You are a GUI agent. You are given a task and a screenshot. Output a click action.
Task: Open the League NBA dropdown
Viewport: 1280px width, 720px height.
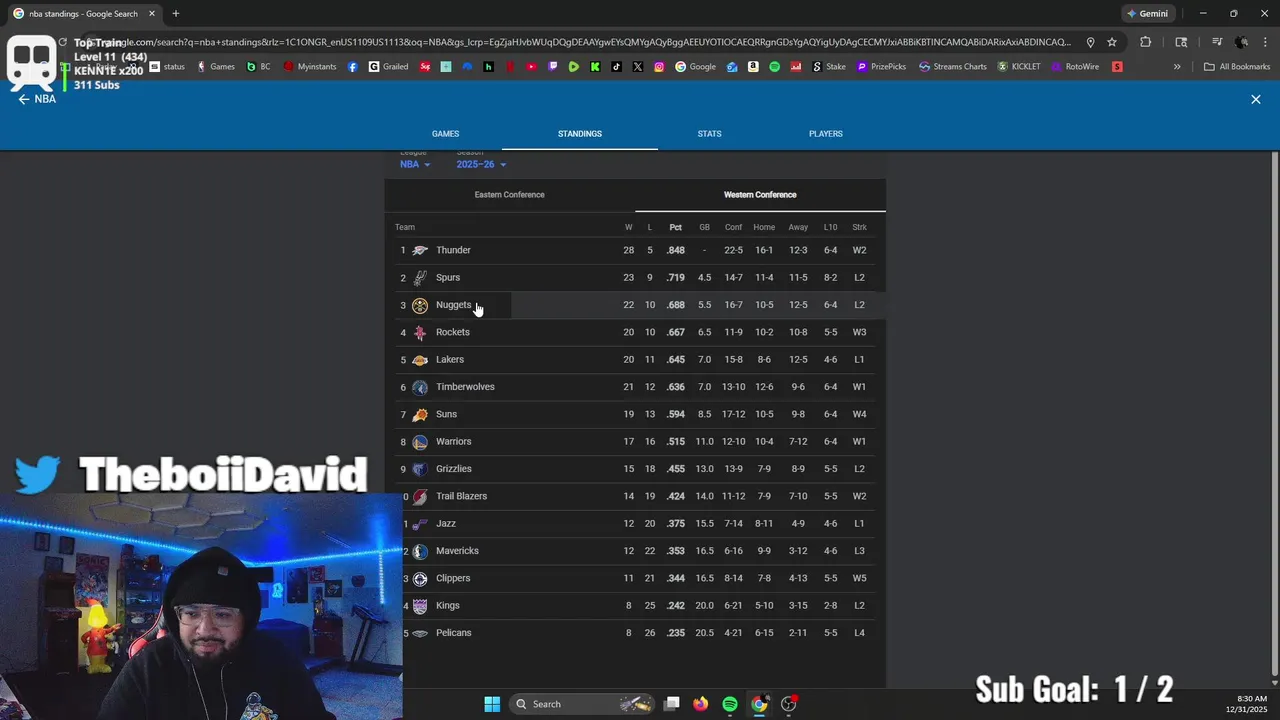tap(415, 164)
